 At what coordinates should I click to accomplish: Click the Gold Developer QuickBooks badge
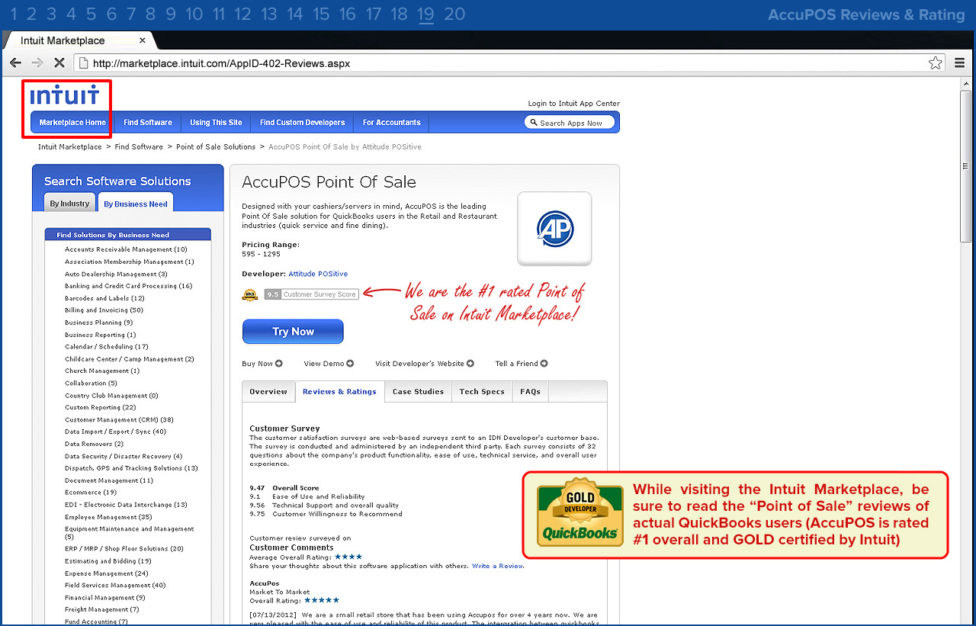(x=578, y=514)
